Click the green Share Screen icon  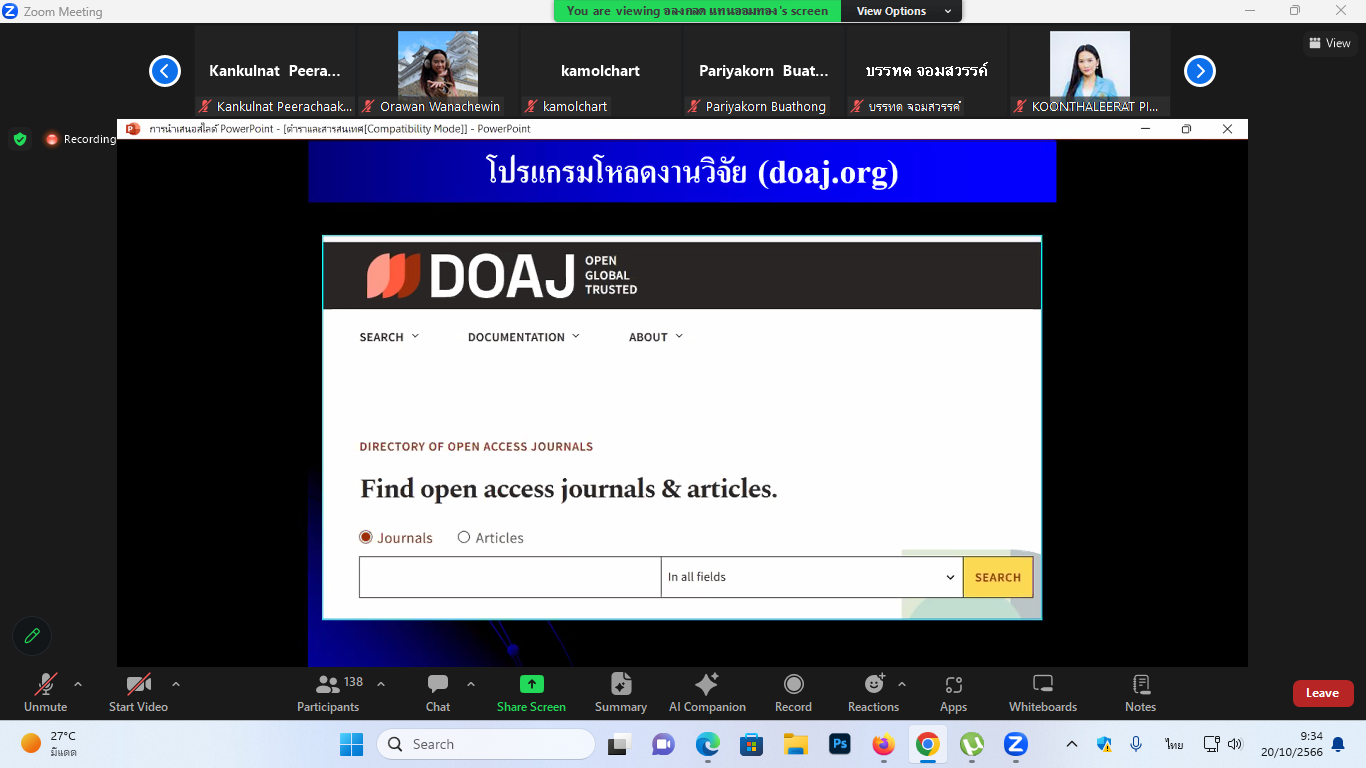tap(531, 684)
